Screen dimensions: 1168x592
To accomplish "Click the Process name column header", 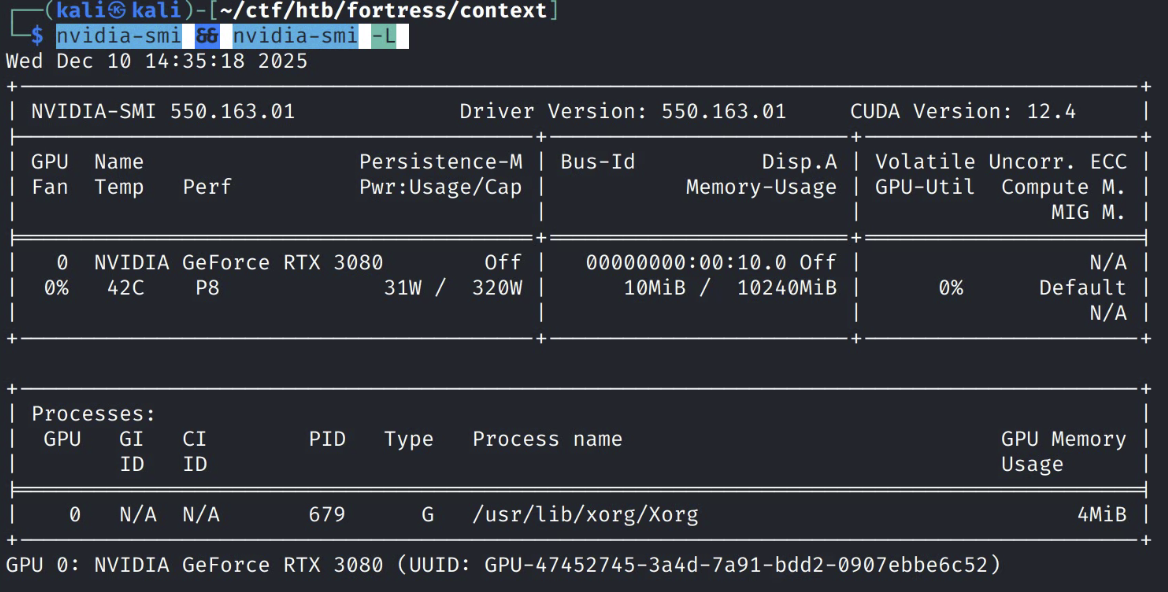I will 547,439.
